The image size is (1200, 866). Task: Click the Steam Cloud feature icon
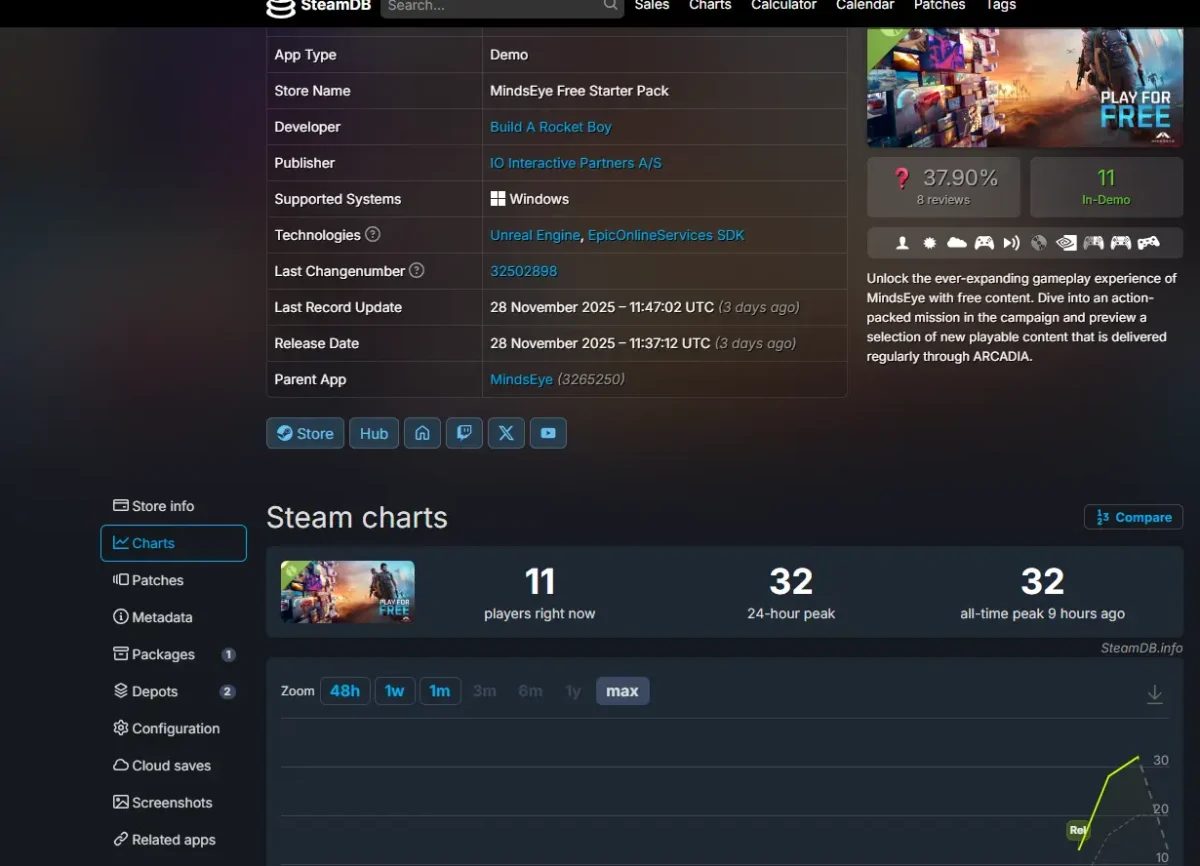click(x=957, y=243)
